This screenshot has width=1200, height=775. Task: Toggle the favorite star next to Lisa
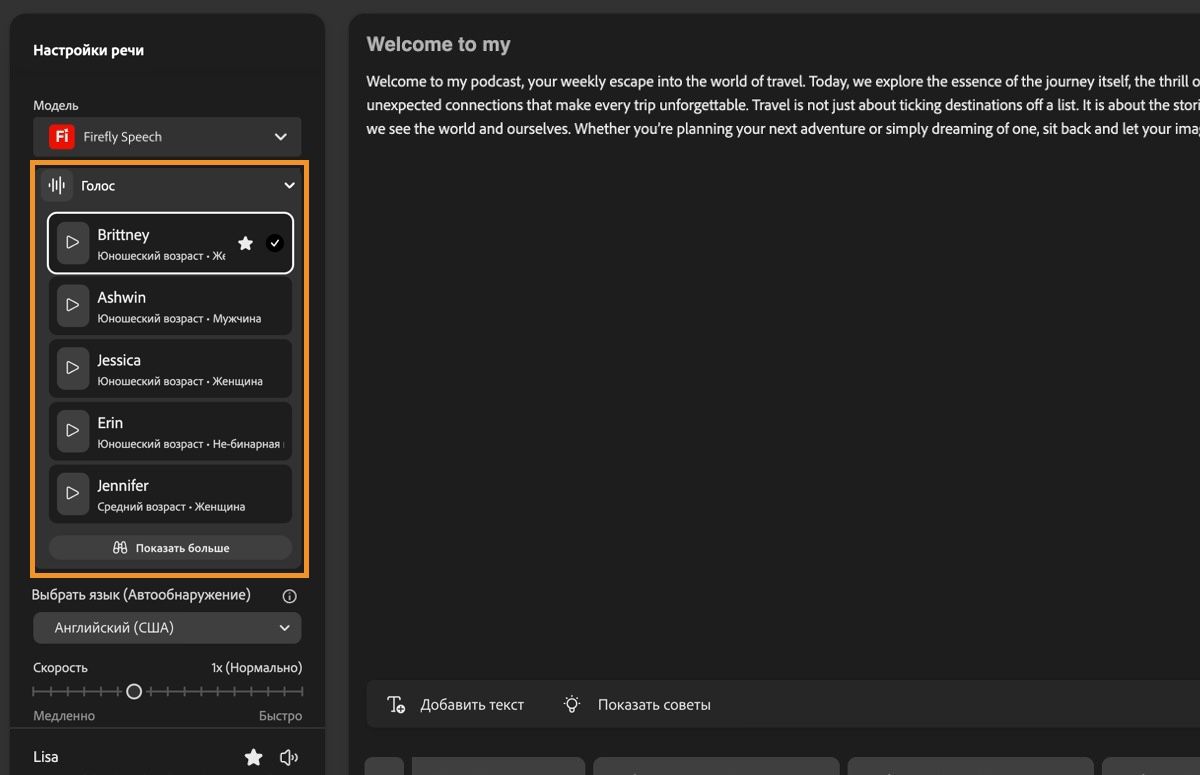(254, 757)
